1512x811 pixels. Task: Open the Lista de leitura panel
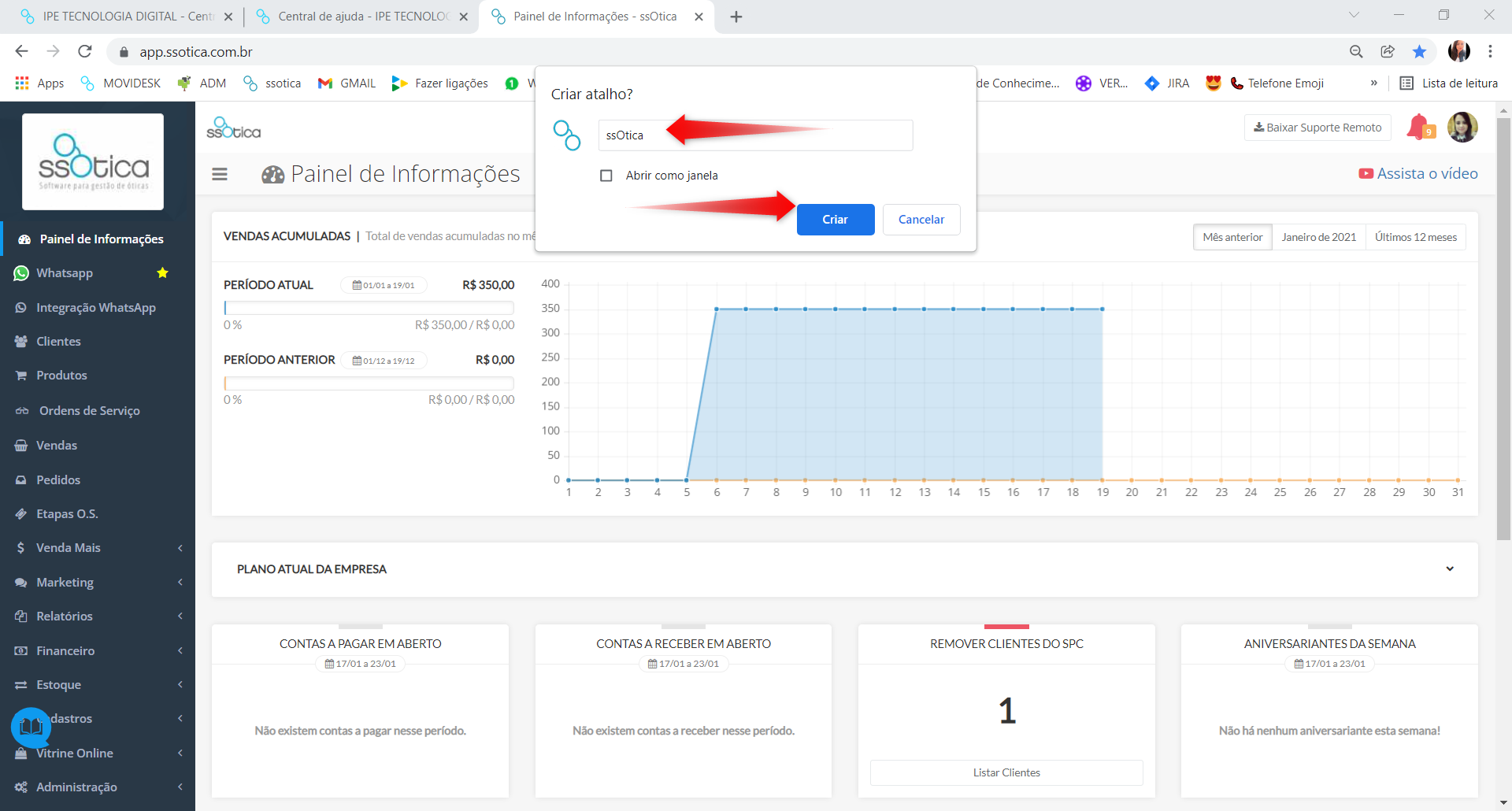tap(1449, 83)
